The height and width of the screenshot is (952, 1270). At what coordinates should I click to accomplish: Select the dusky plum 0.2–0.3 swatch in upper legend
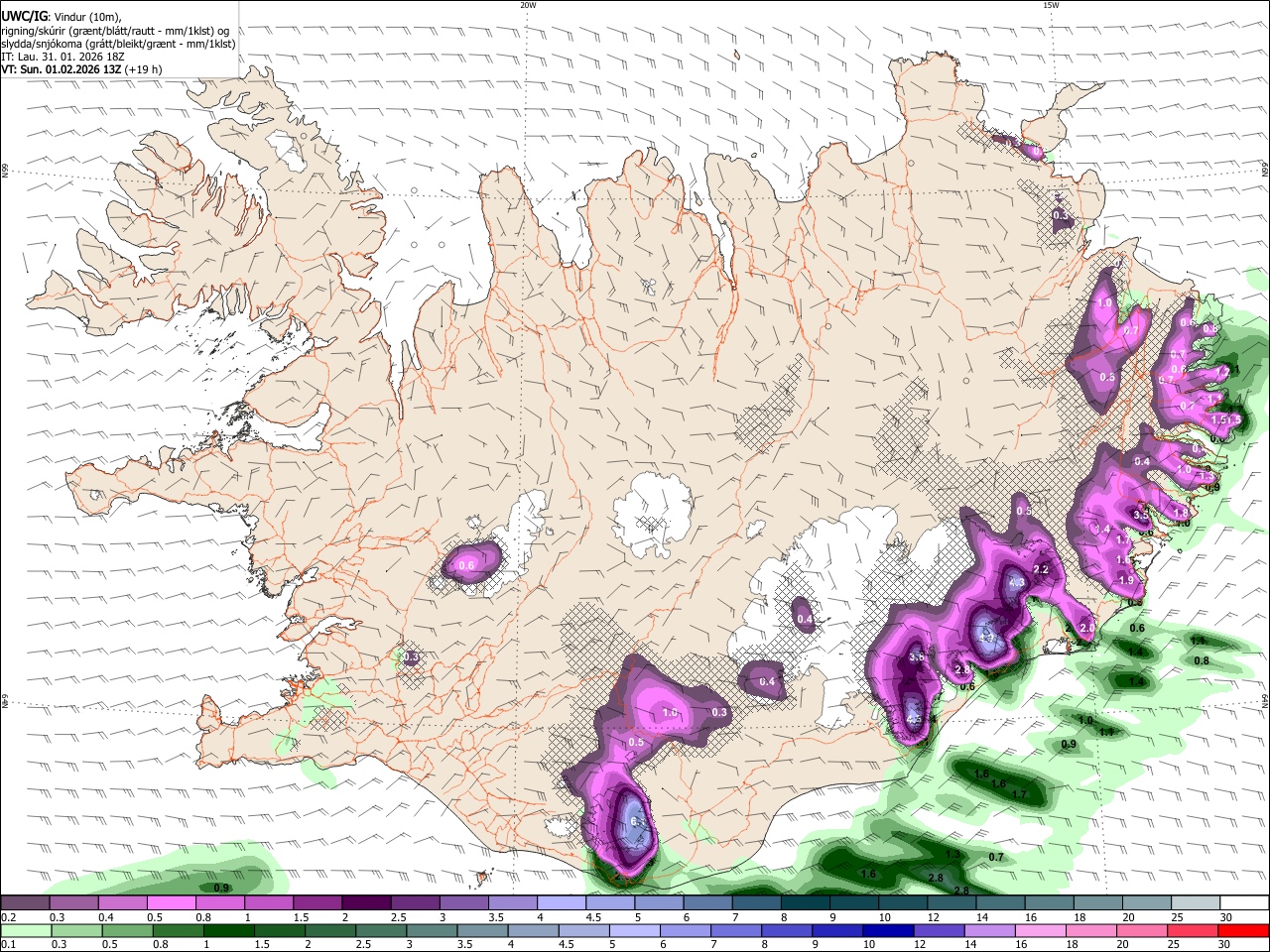click(x=26, y=902)
